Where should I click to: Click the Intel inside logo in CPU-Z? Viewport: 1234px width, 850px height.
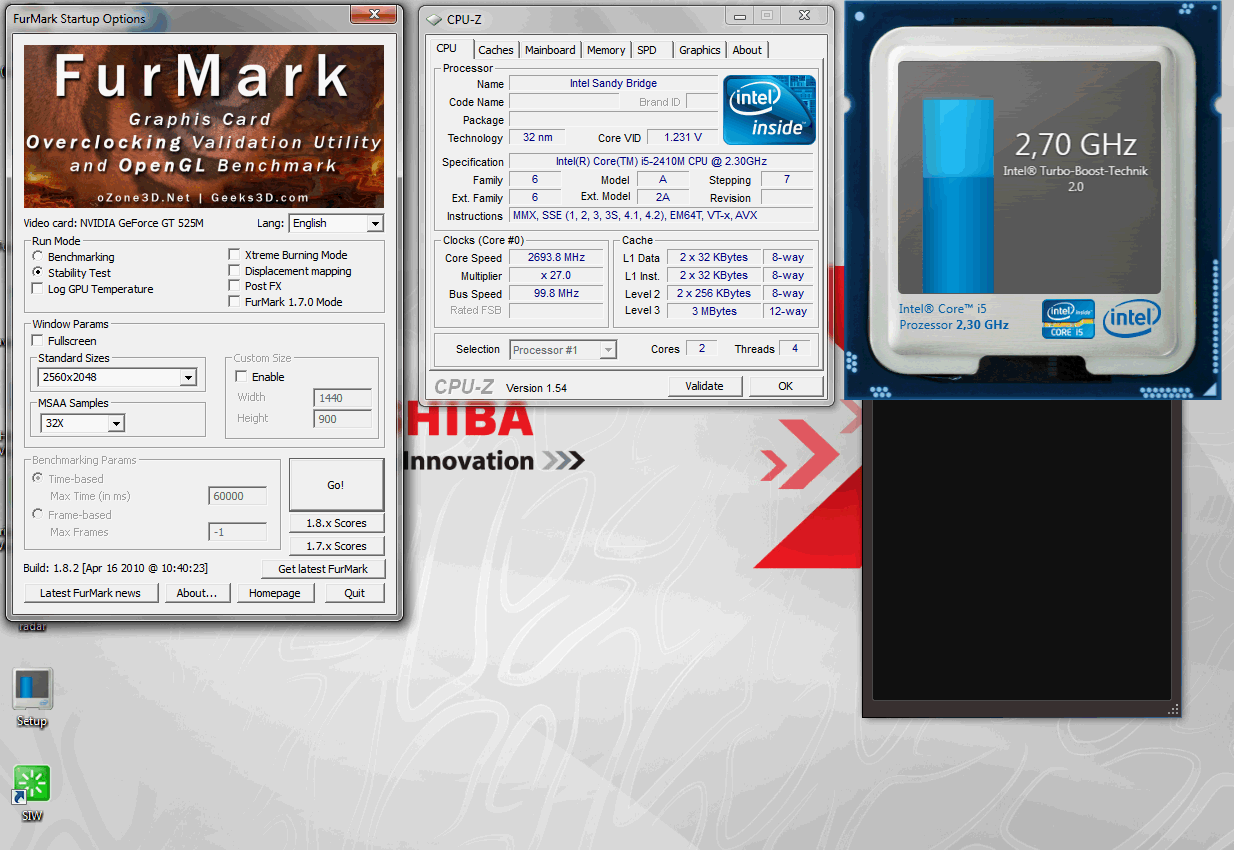click(x=769, y=110)
